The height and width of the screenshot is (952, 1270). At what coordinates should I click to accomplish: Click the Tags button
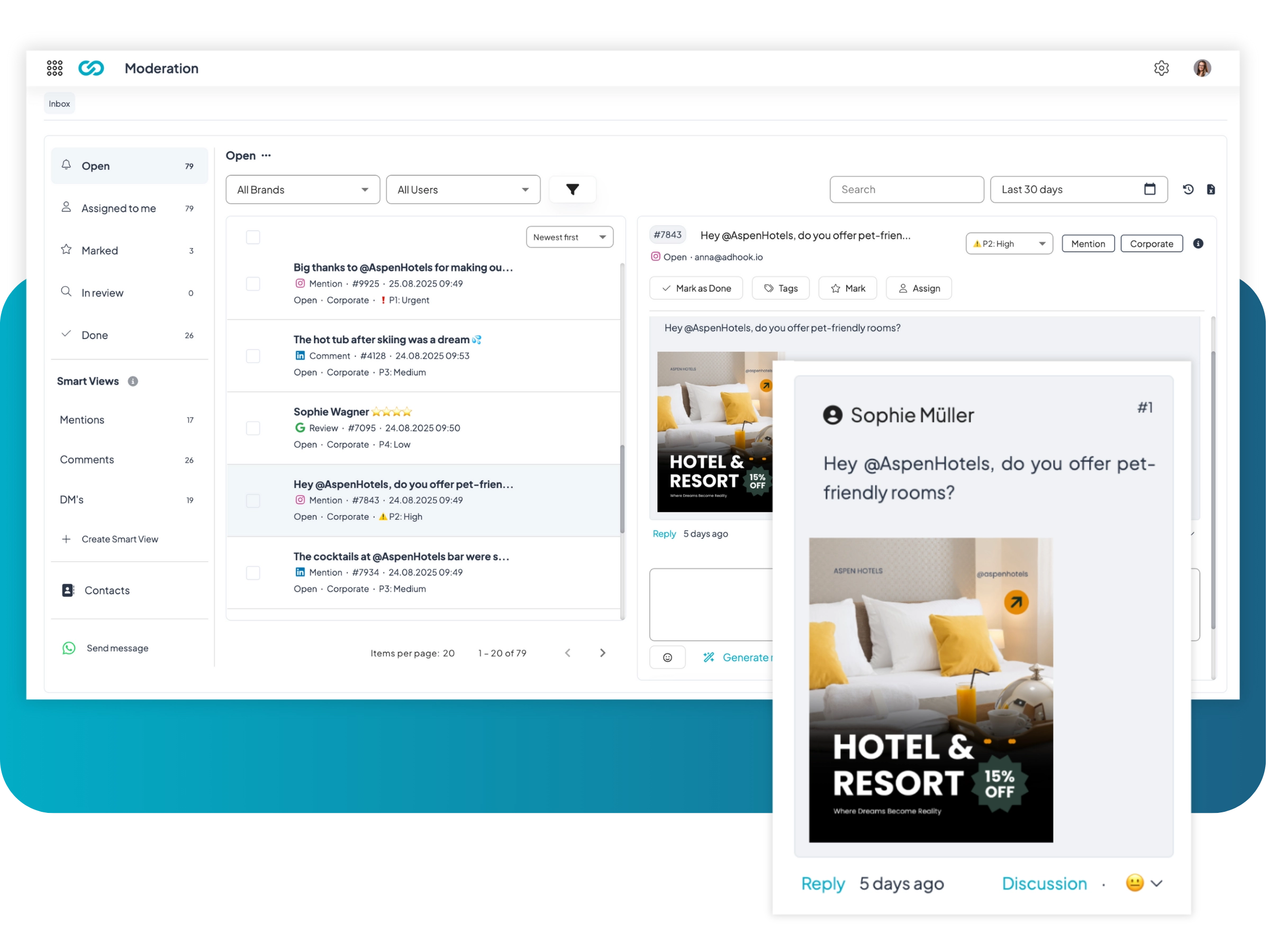coord(781,289)
